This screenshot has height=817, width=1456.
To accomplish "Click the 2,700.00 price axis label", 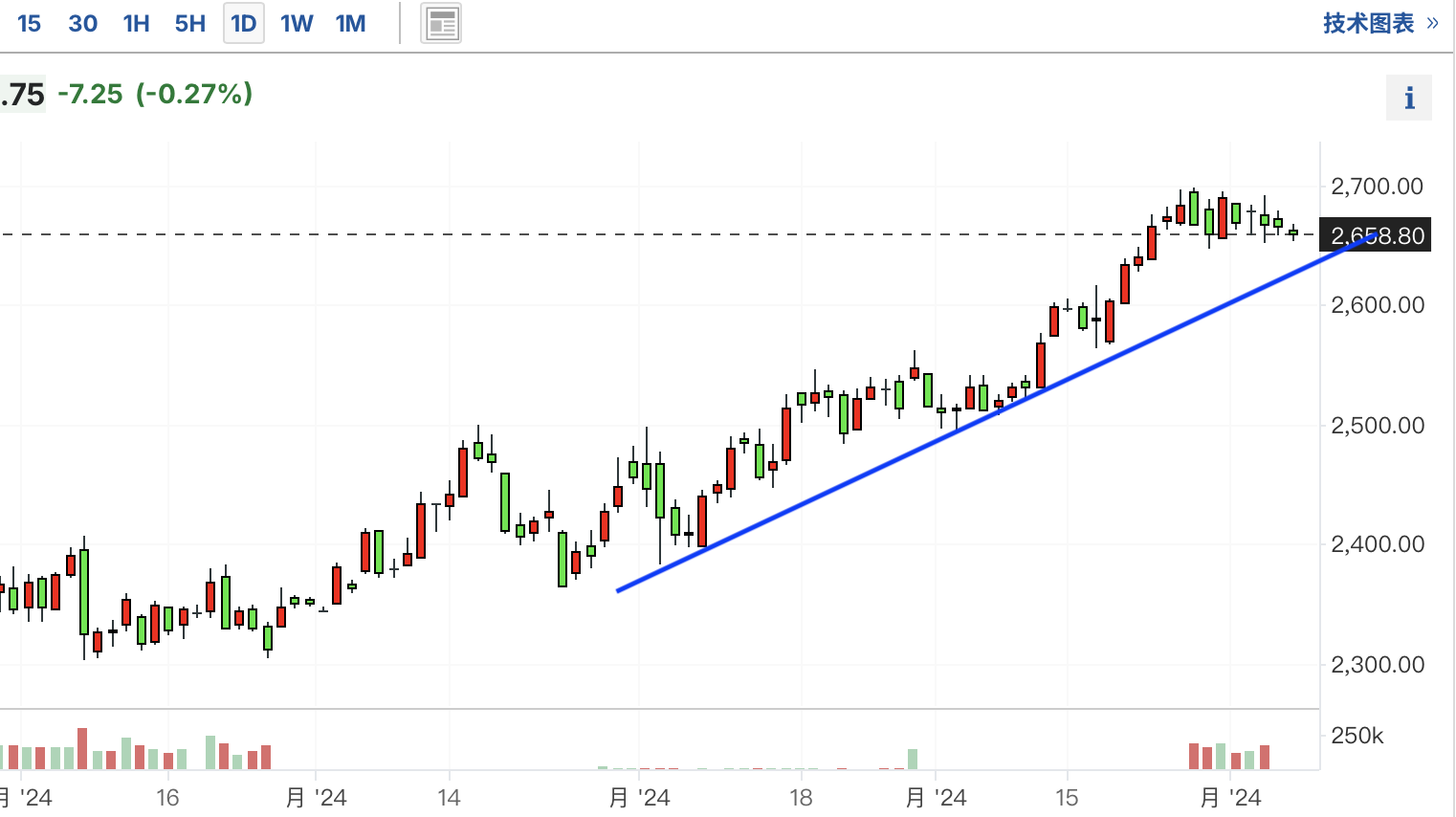I will tap(1377, 187).
